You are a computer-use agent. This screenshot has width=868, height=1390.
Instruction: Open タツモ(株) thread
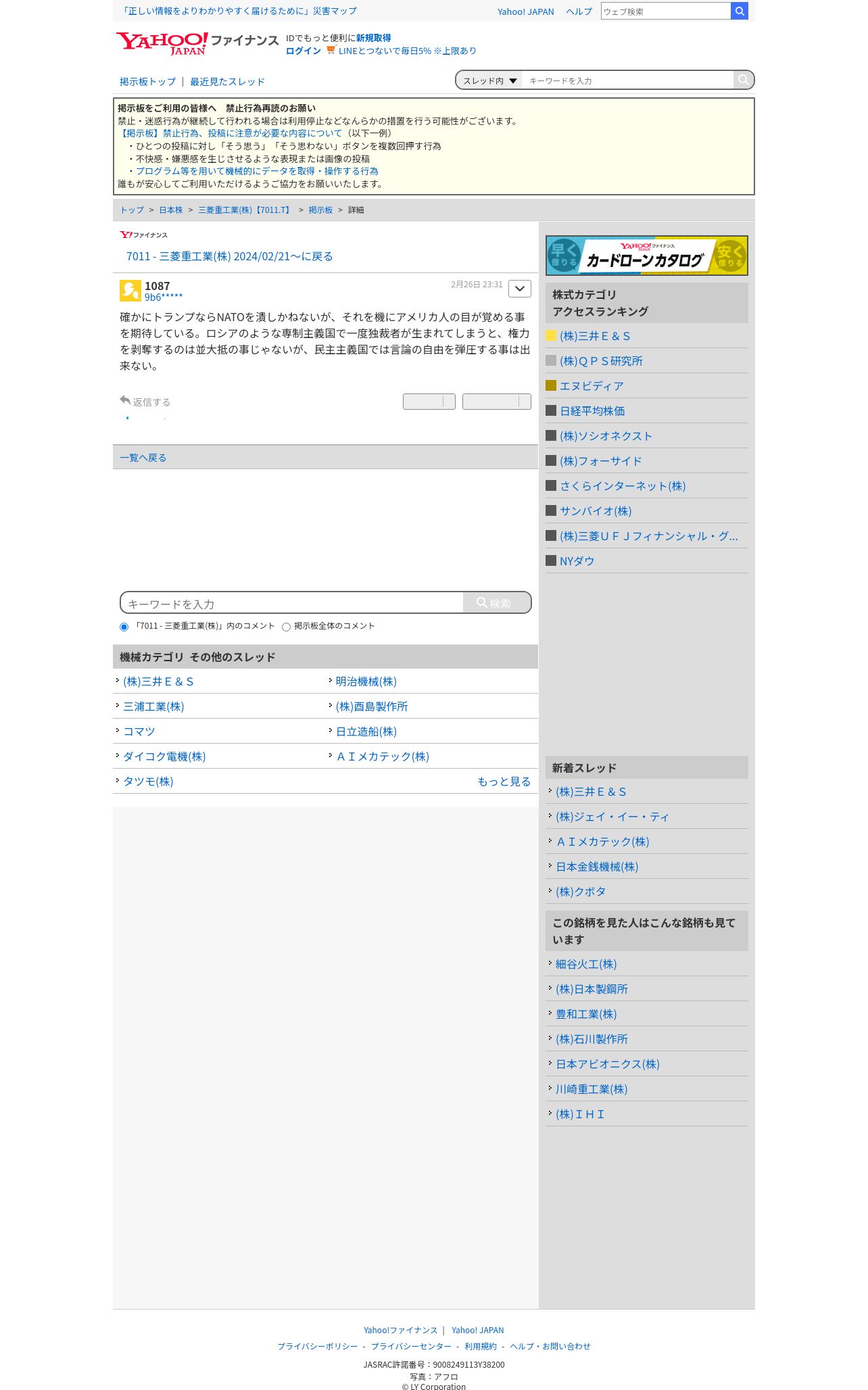tap(148, 782)
